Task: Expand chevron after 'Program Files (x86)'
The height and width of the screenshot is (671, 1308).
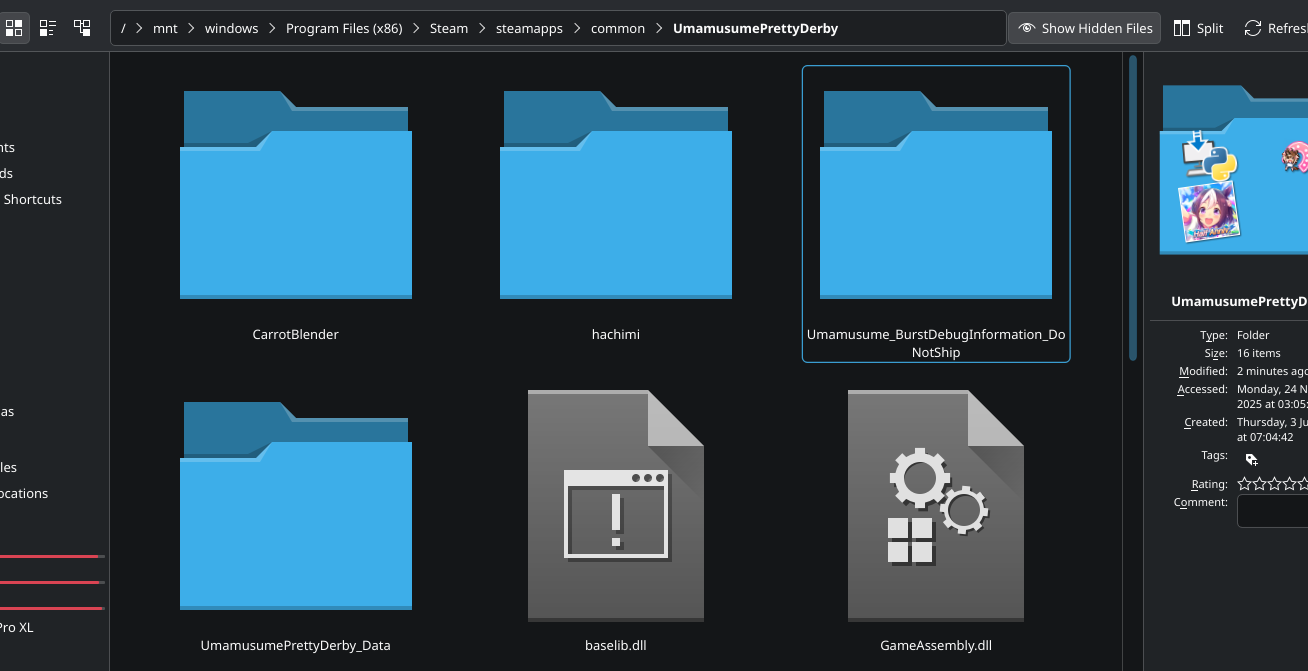Action: (x=417, y=28)
